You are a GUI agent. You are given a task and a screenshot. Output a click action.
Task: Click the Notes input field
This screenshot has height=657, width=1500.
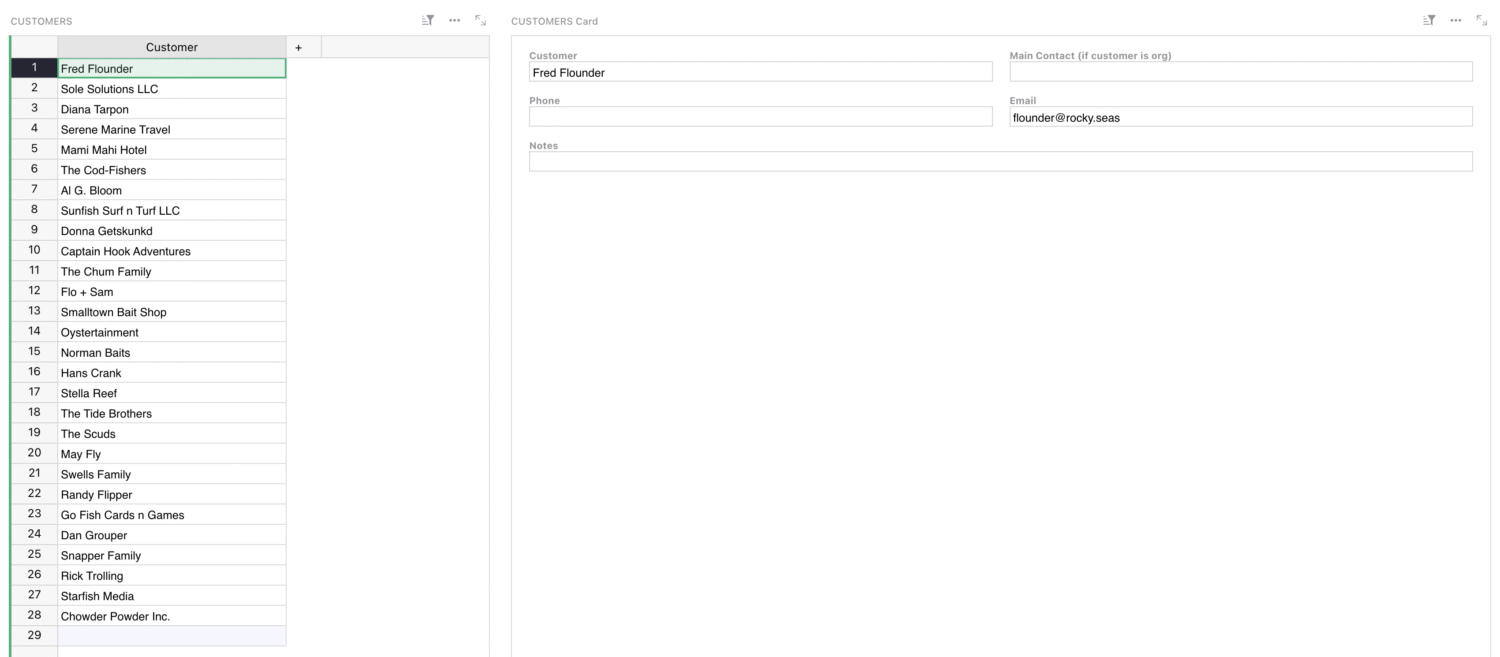[x=1001, y=162]
